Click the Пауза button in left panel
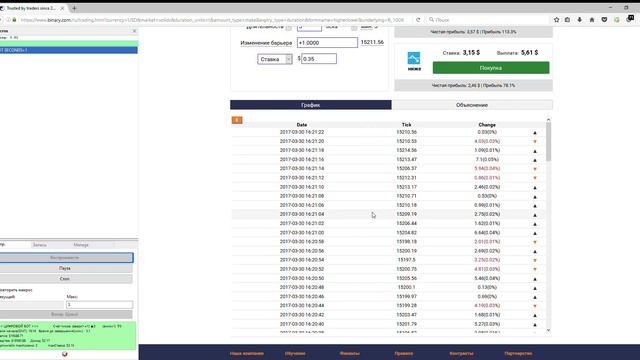The width and height of the screenshot is (640, 360). click(x=65, y=268)
